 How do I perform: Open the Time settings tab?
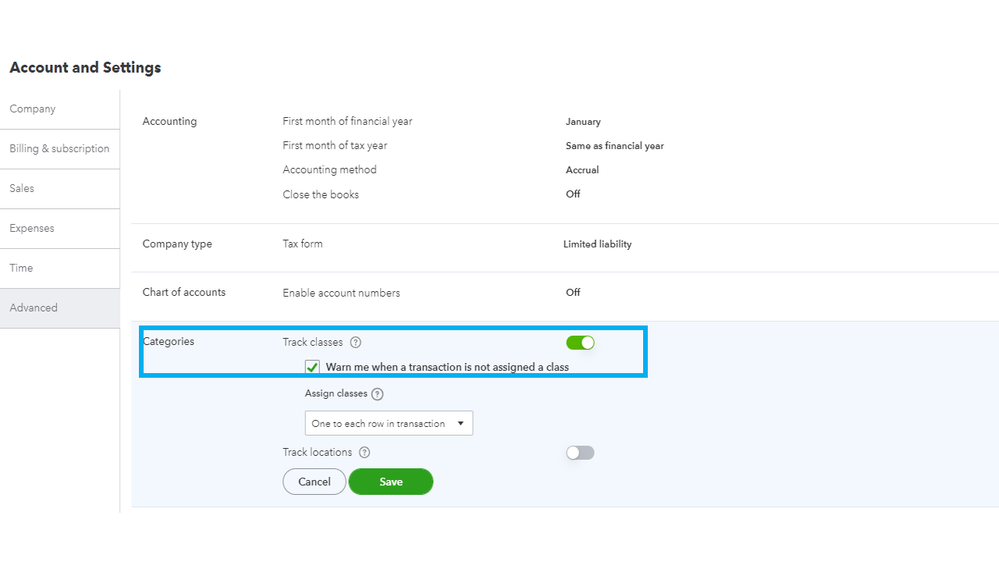[x=22, y=268]
